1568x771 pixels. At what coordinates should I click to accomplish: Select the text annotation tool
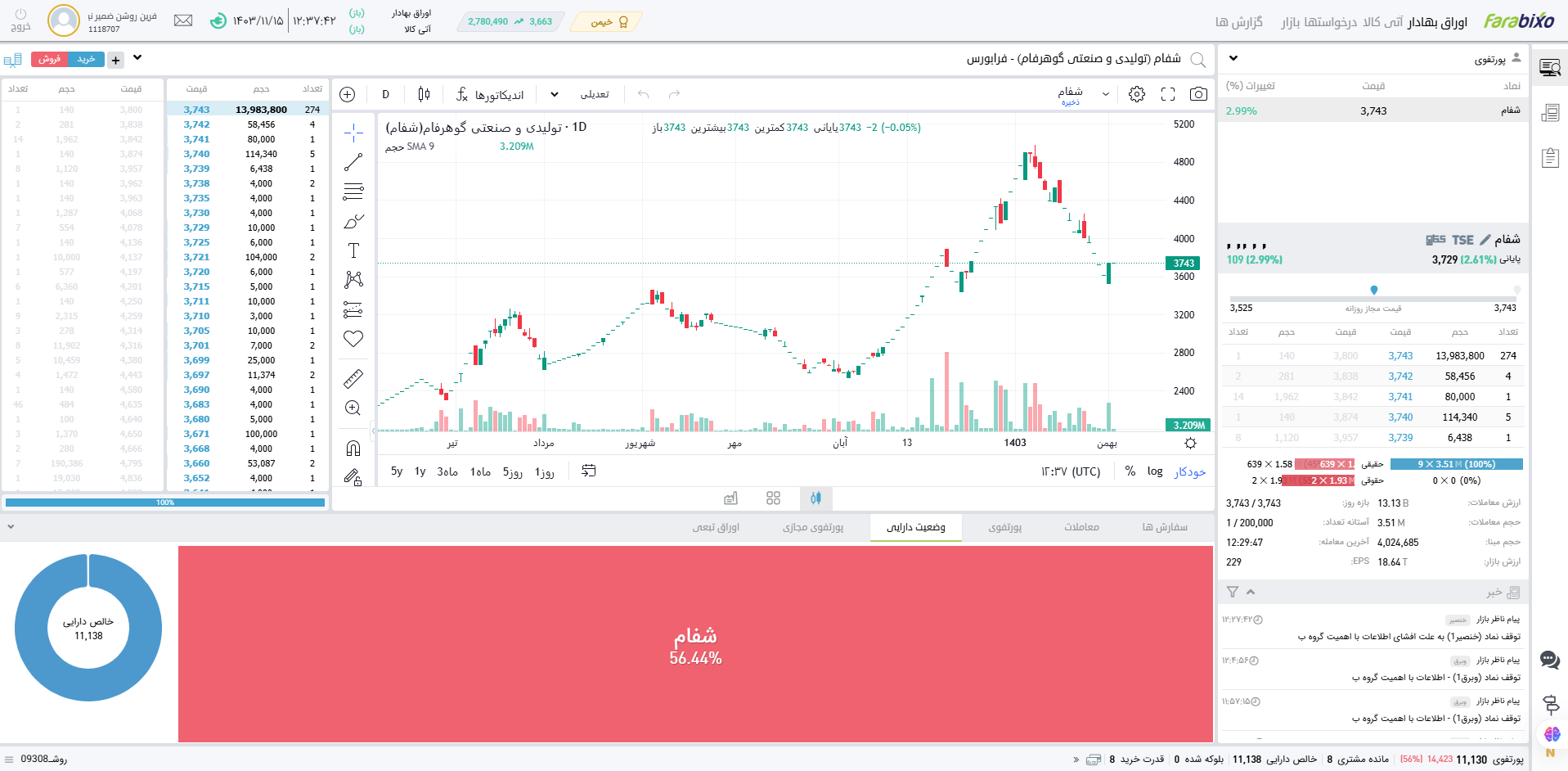[x=353, y=250]
